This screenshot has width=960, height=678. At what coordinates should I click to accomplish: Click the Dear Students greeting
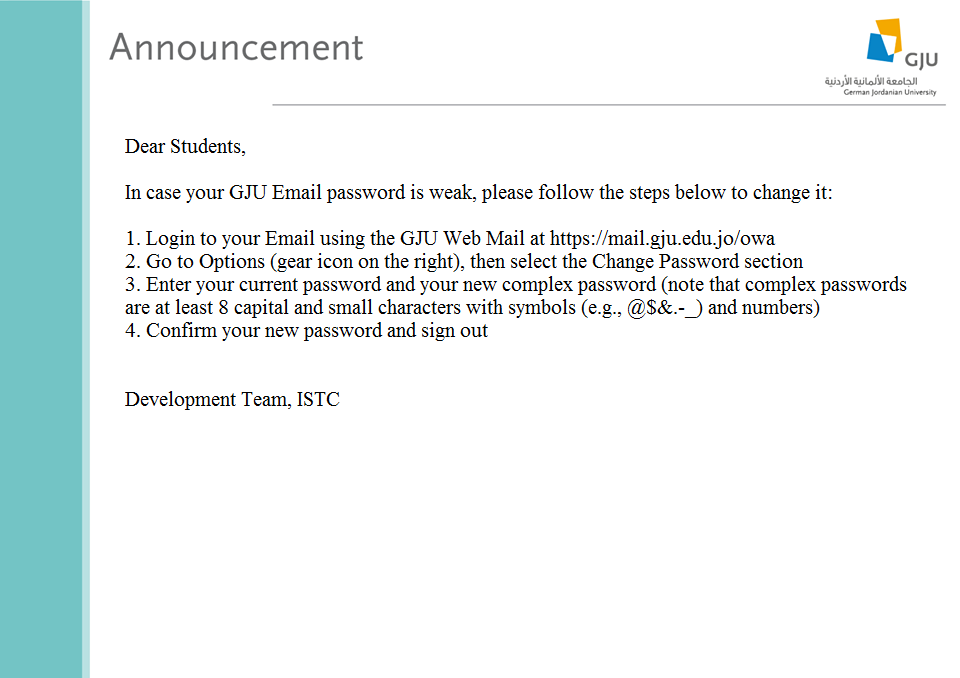185,147
